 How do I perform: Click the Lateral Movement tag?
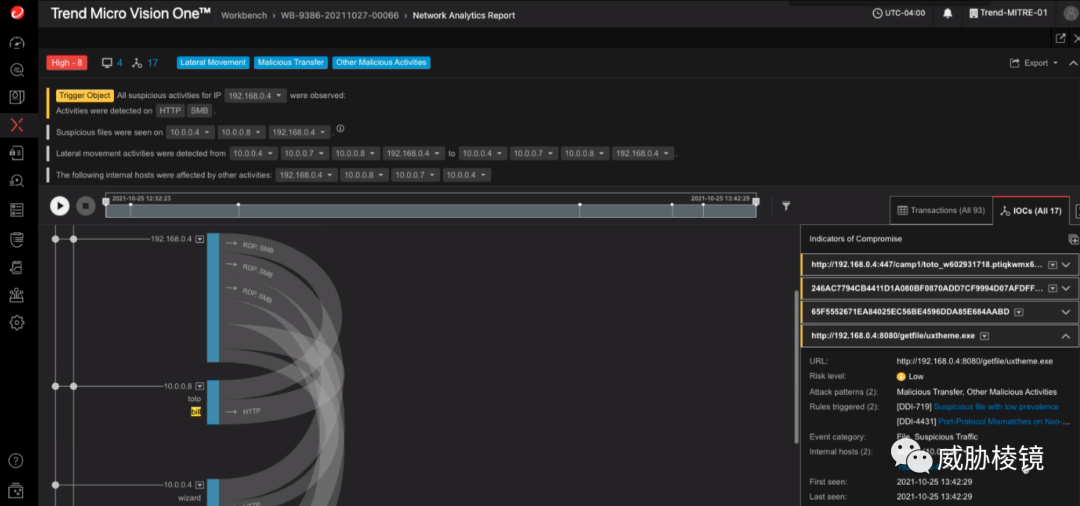[x=213, y=63]
